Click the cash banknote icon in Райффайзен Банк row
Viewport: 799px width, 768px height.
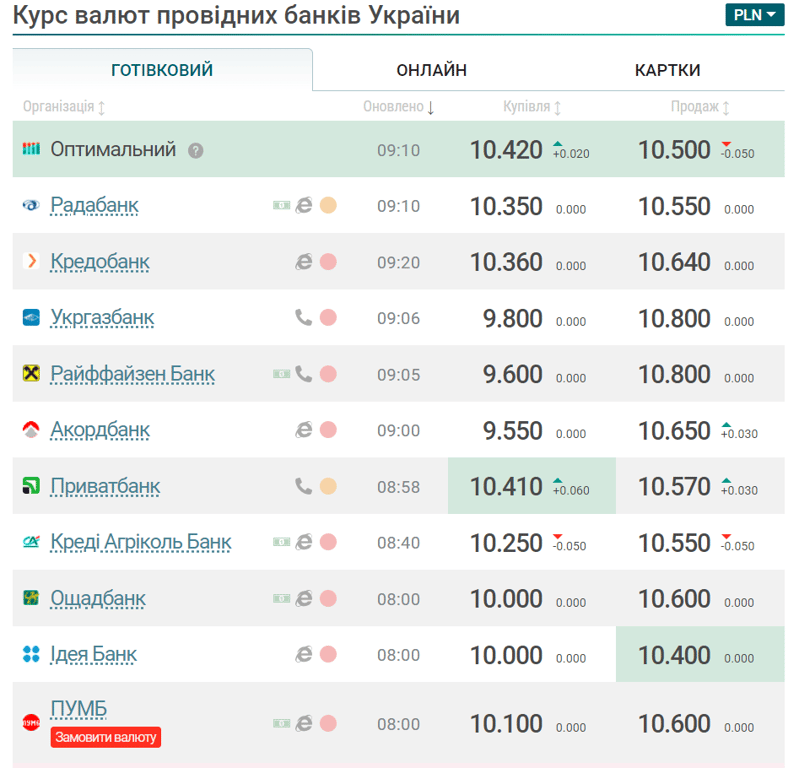click(x=281, y=374)
